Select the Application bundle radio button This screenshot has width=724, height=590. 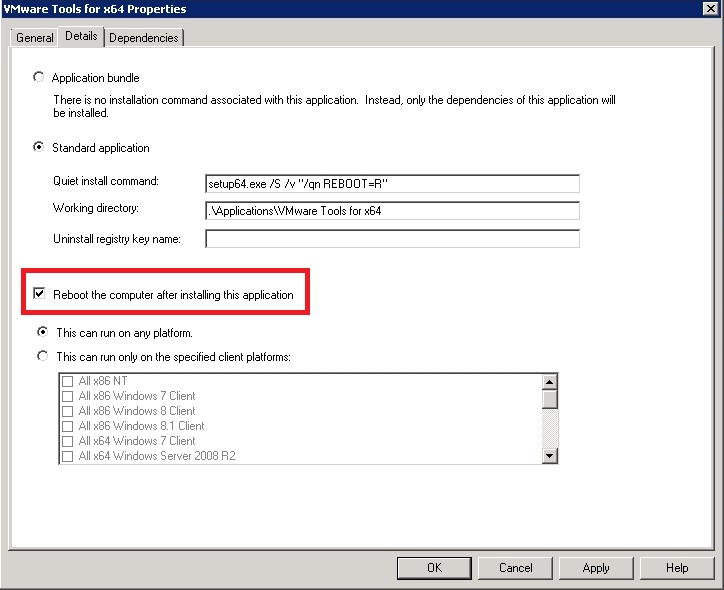(x=39, y=77)
